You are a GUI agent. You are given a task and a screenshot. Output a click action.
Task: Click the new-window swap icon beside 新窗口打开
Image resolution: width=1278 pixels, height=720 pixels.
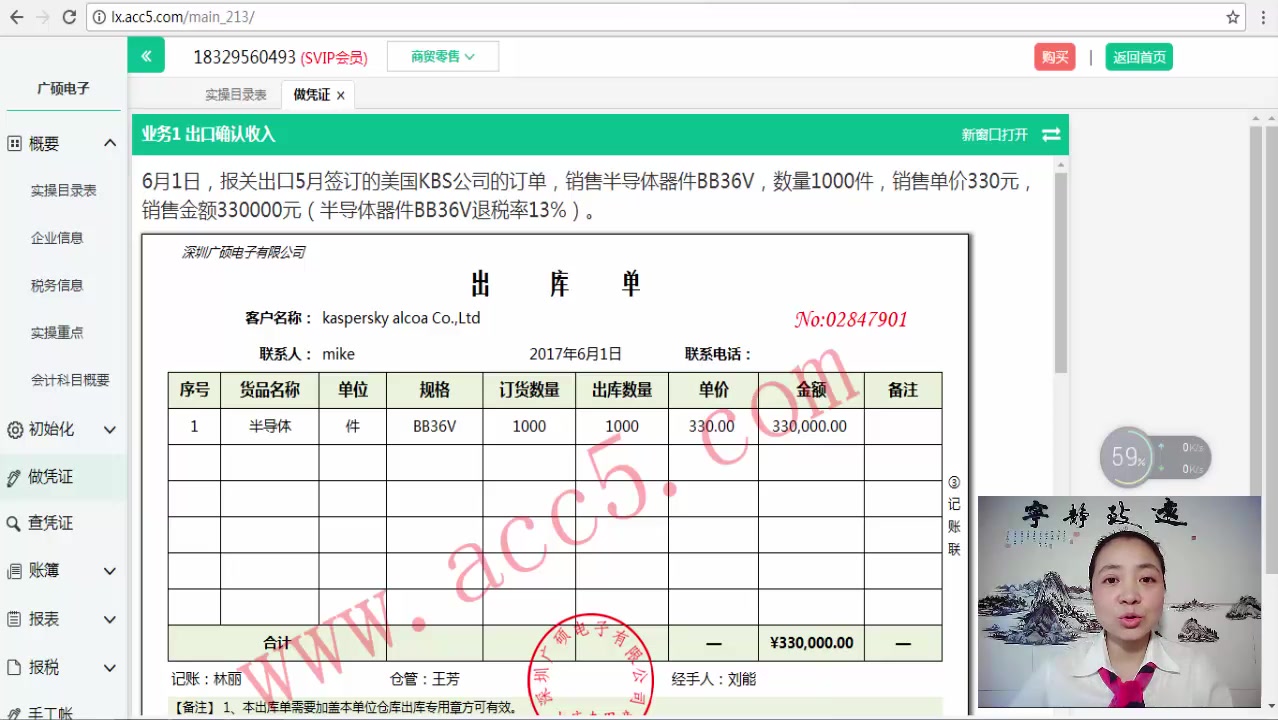click(1049, 134)
